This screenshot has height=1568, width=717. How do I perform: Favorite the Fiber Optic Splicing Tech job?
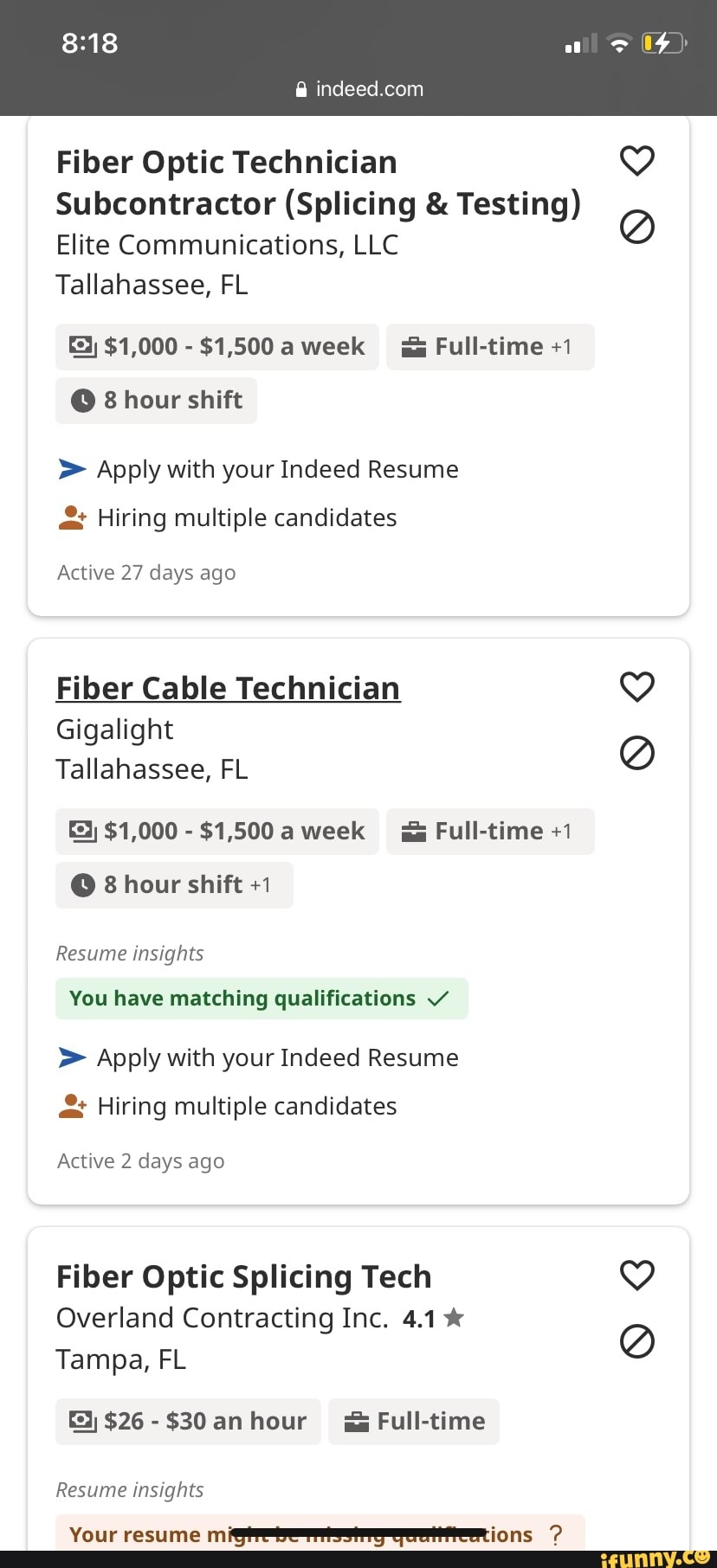[x=637, y=1276]
